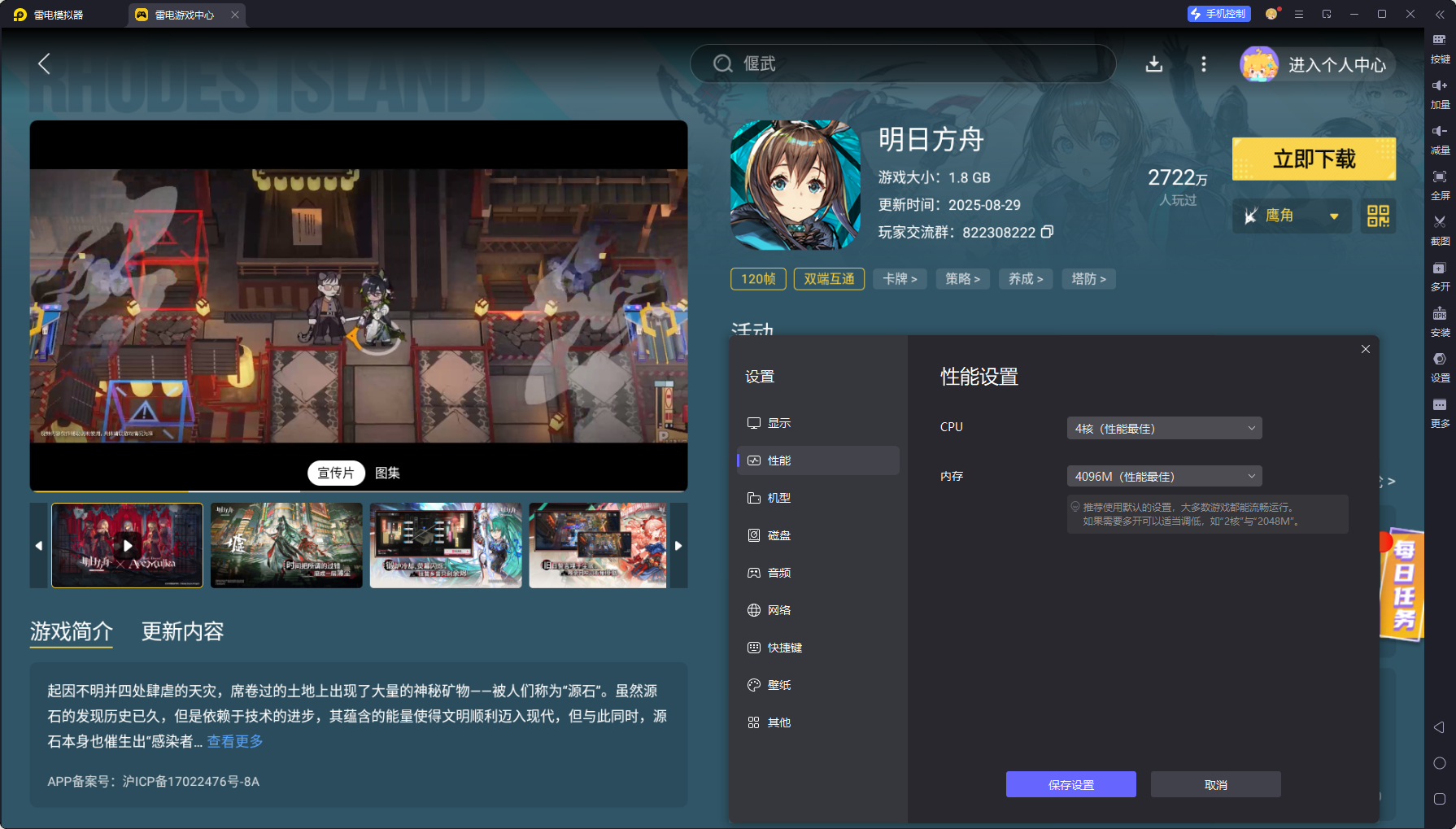Screen dimensions: 1456x829
Task: Open the three-dot more options menu
Action: (x=1204, y=64)
